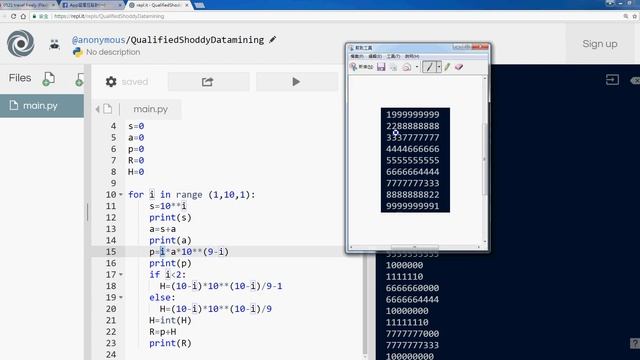Click browser home icon
Viewport: 640px width, 360px height.
[23, 16]
